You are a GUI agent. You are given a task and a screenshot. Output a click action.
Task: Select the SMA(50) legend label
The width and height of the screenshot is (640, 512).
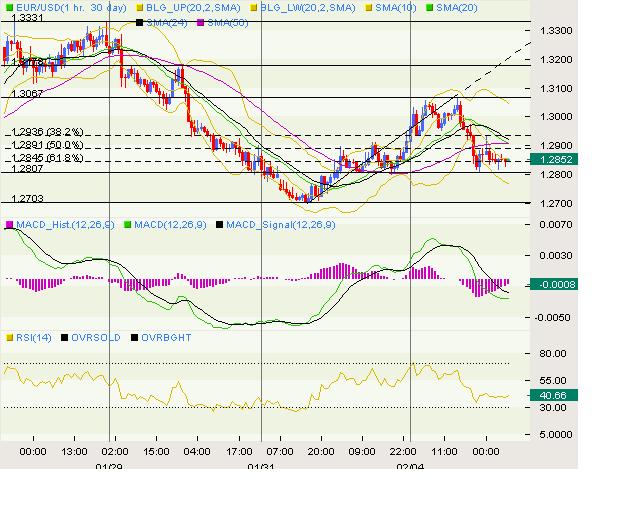(228, 23)
